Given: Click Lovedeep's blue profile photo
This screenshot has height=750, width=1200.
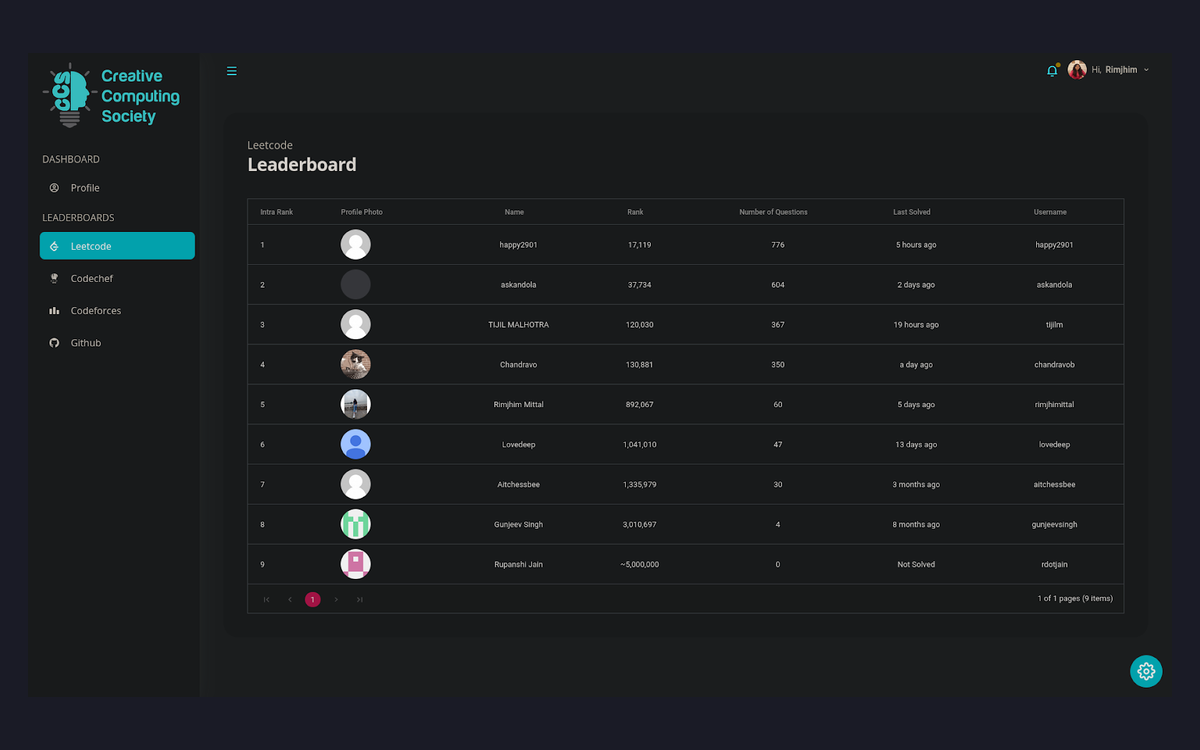Looking at the screenshot, I should [356, 445].
